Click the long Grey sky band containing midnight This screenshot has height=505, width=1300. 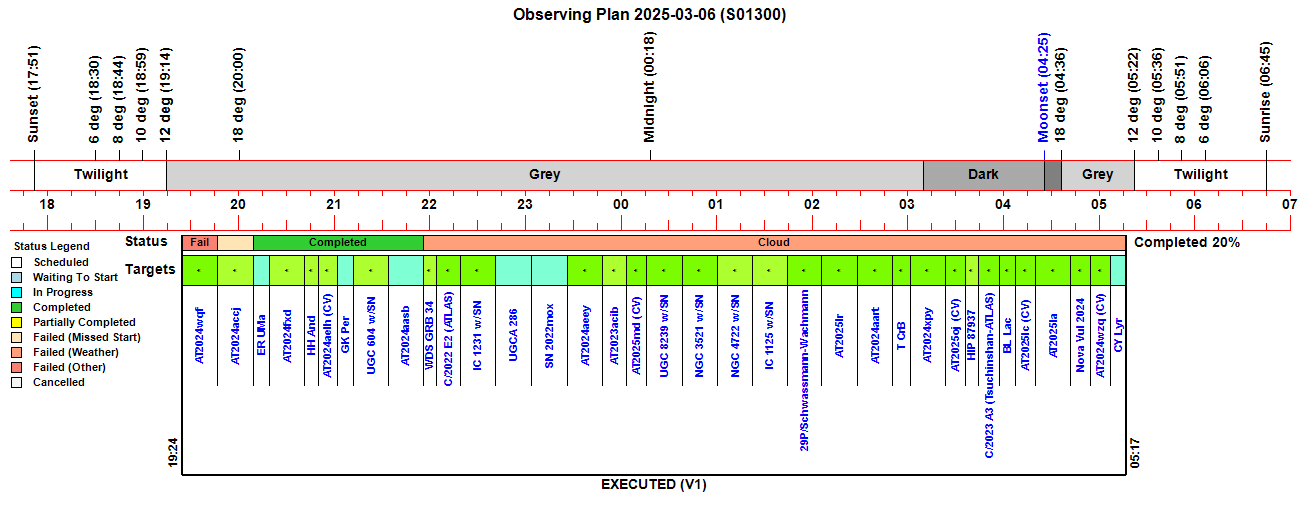[544, 175]
